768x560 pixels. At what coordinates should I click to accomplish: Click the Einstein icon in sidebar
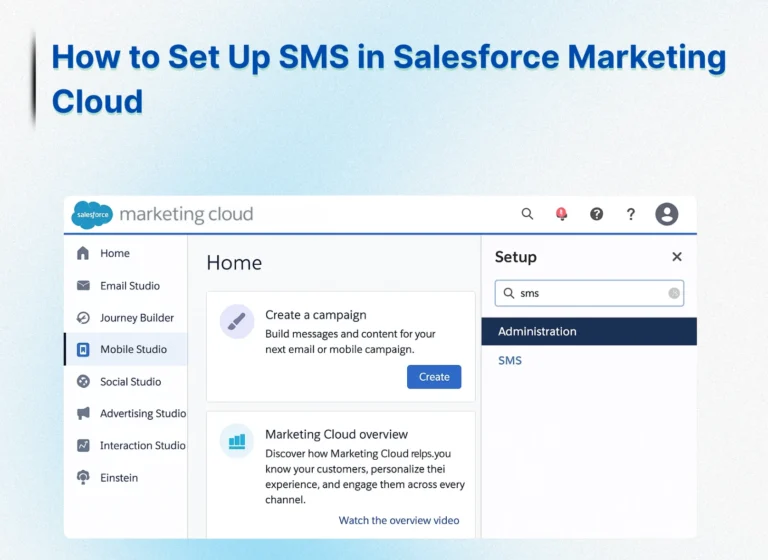click(83, 477)
